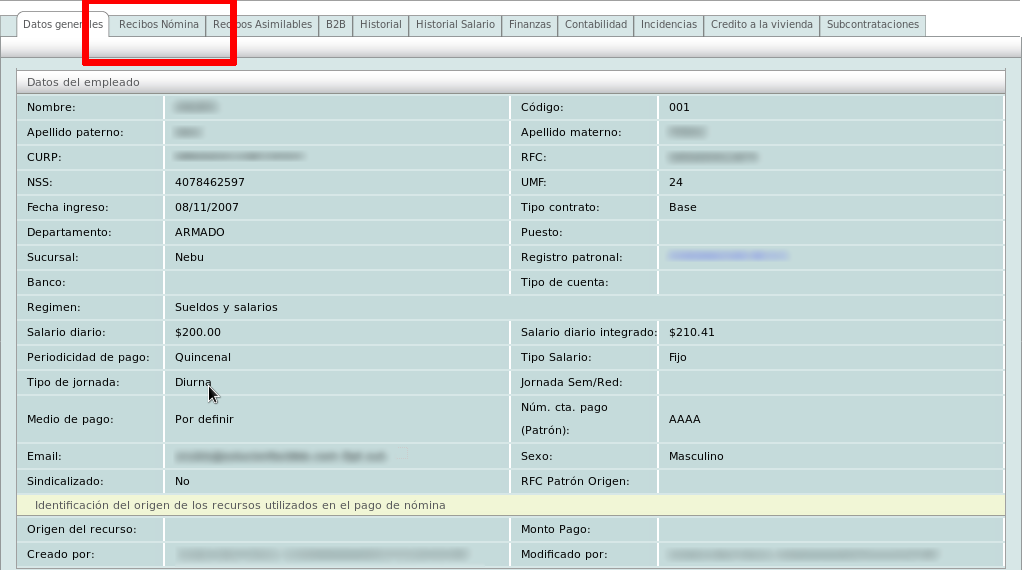Viewport: 1022px width, 570px height.
Task: Select the Subcontrataciones tab
Action: coord(872,25)
